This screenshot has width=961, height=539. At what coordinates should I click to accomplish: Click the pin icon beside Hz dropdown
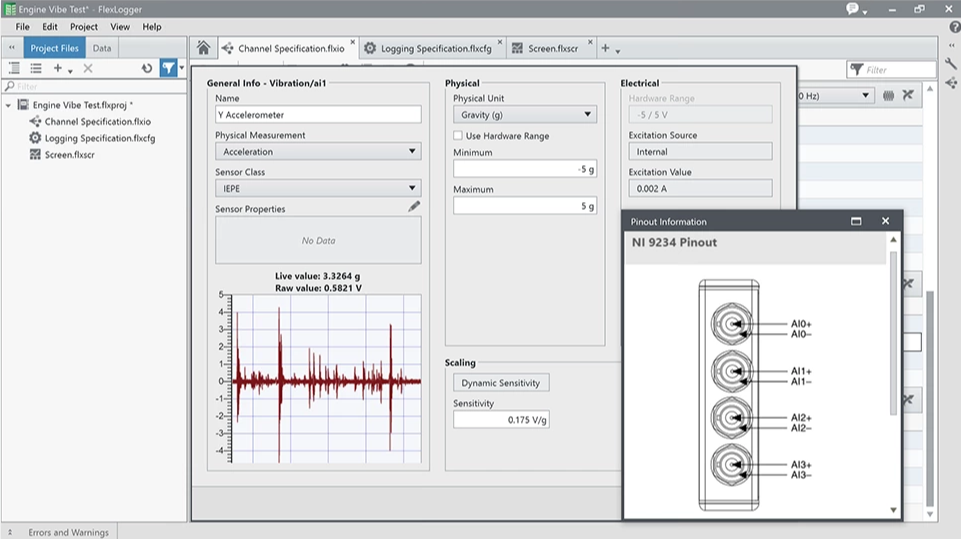point(908,95)
